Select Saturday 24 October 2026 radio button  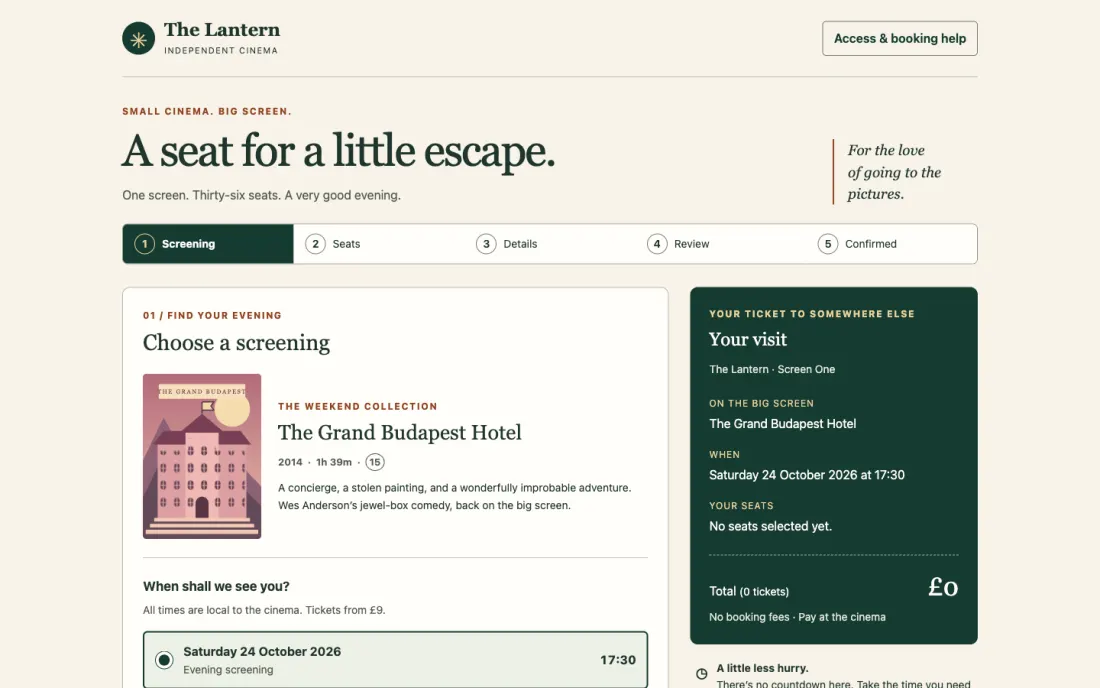[164, 660]
